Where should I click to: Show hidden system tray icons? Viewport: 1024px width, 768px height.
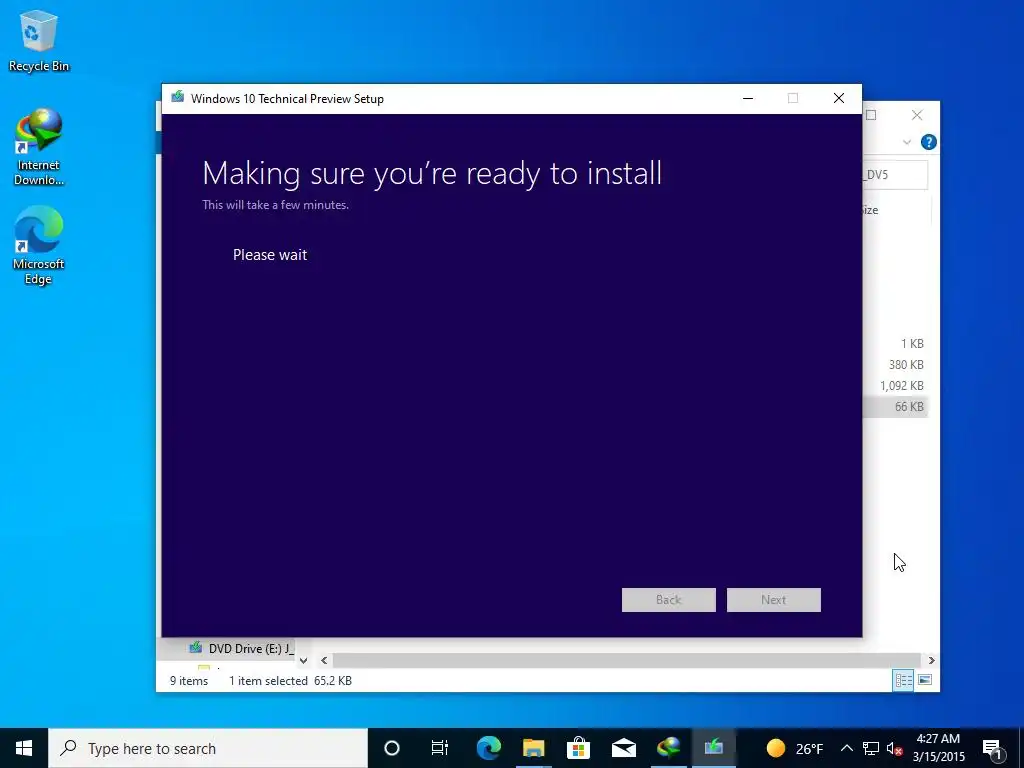point(846,748)
